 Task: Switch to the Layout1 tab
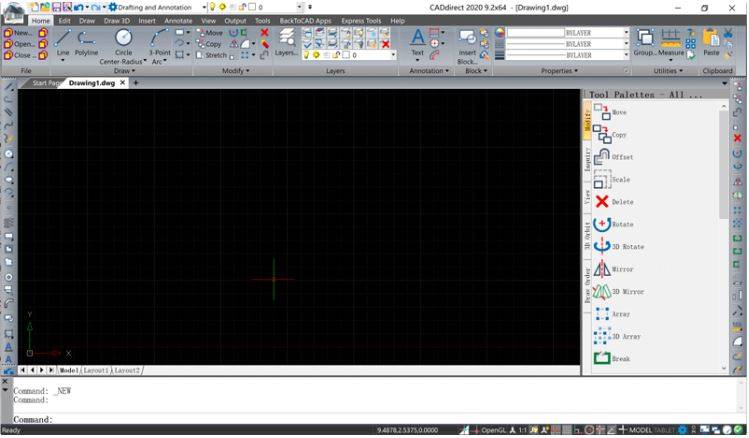[95, 370]
